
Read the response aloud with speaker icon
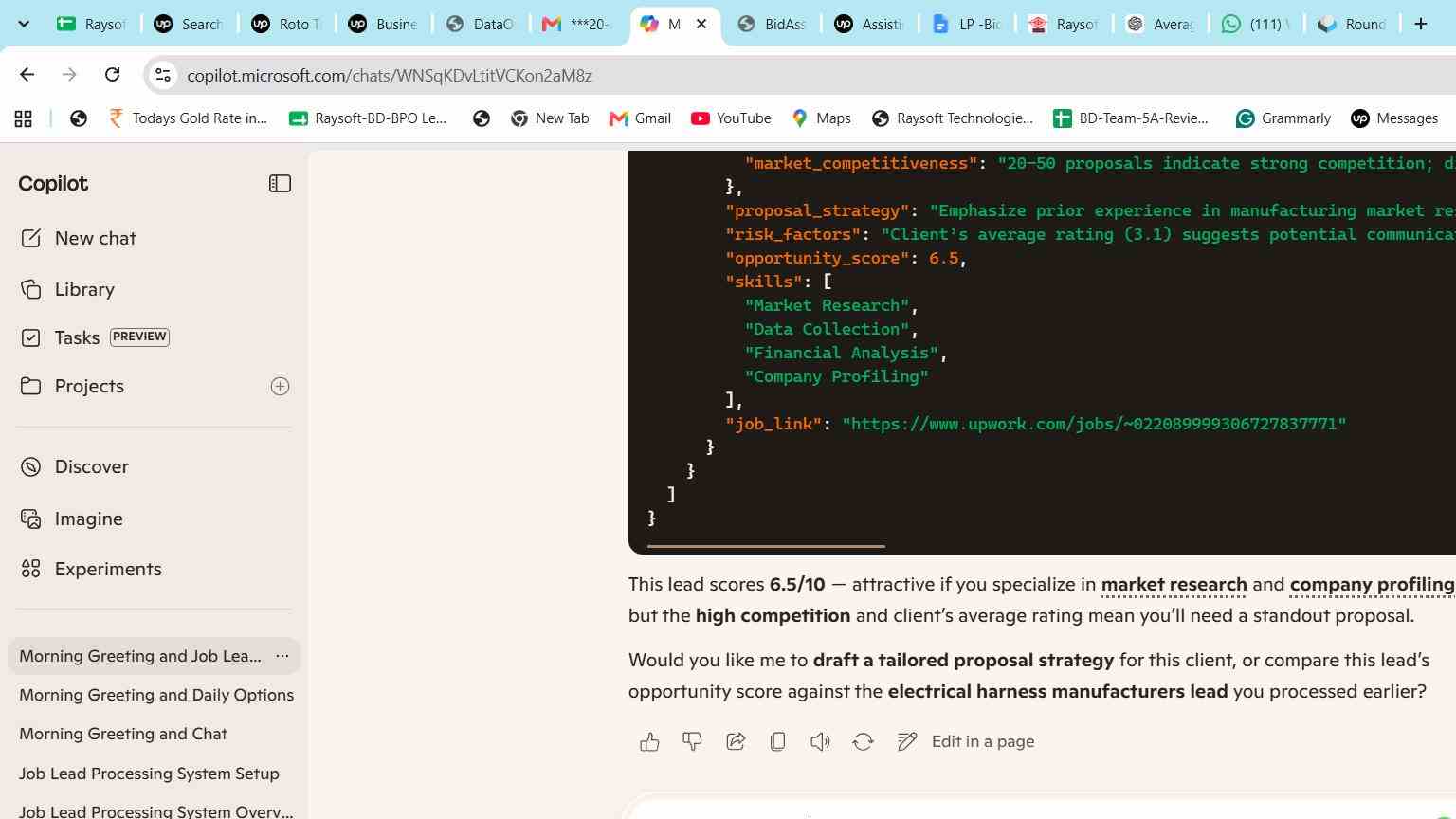click(x=820, y=742)
